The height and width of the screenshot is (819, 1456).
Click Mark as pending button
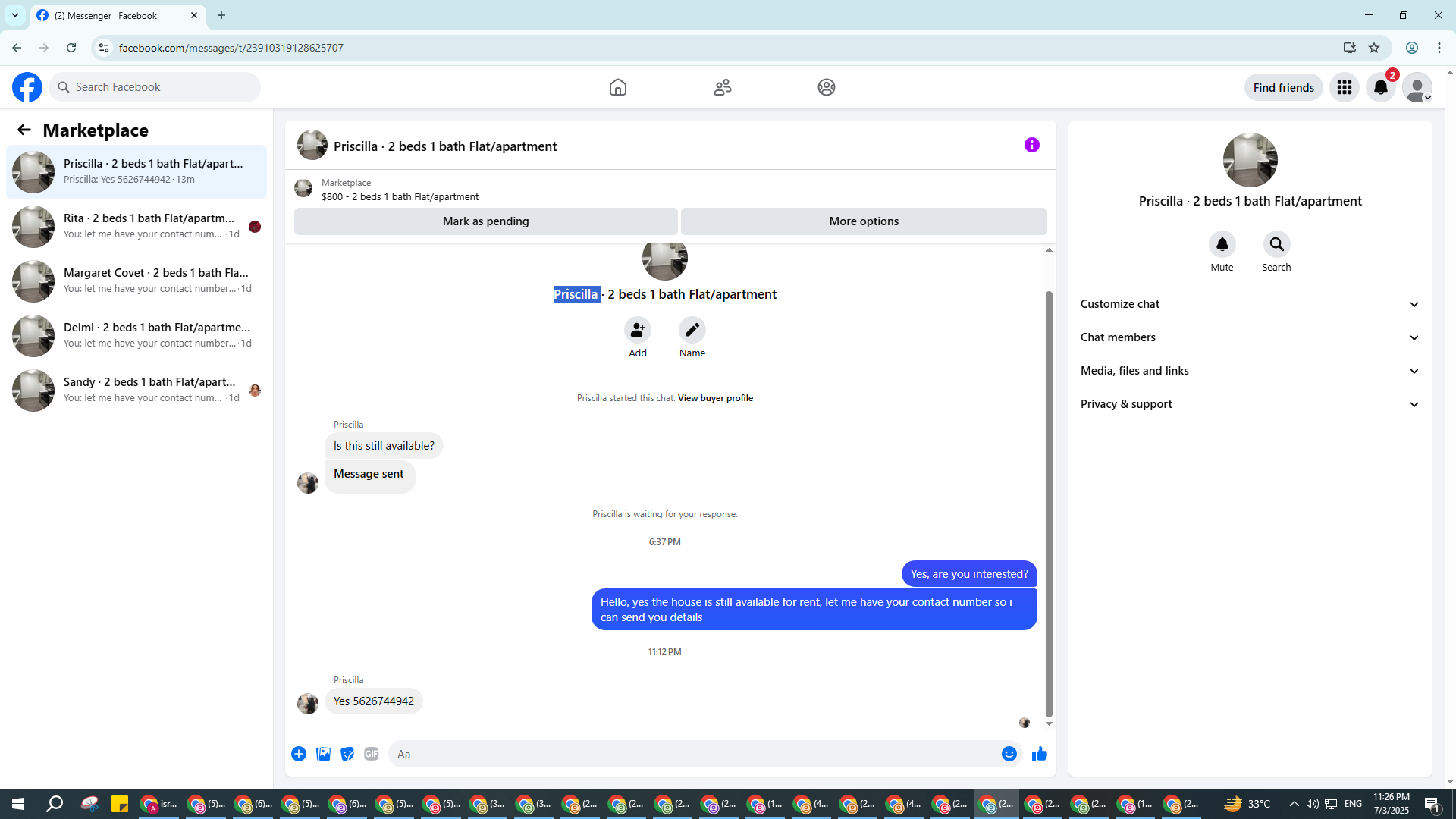tap(485, 221)
